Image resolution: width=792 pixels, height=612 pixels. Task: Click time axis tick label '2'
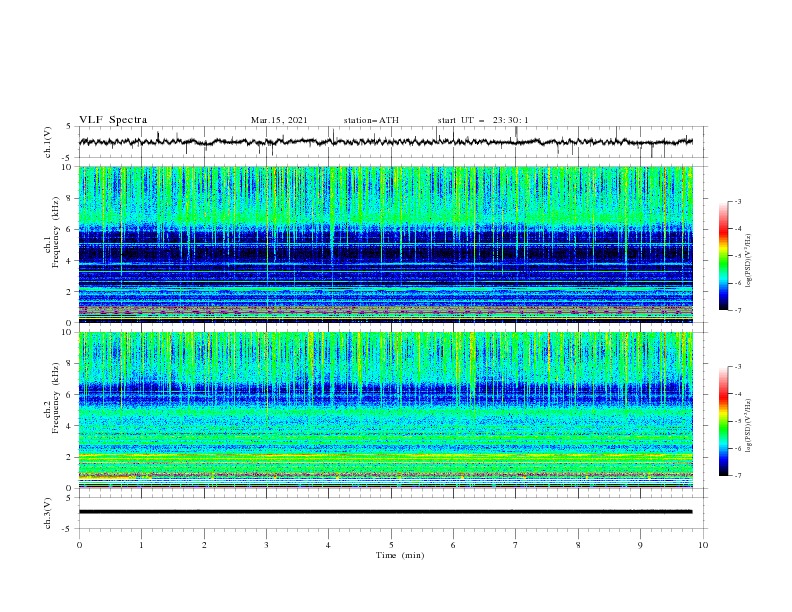tap(204, 545)
